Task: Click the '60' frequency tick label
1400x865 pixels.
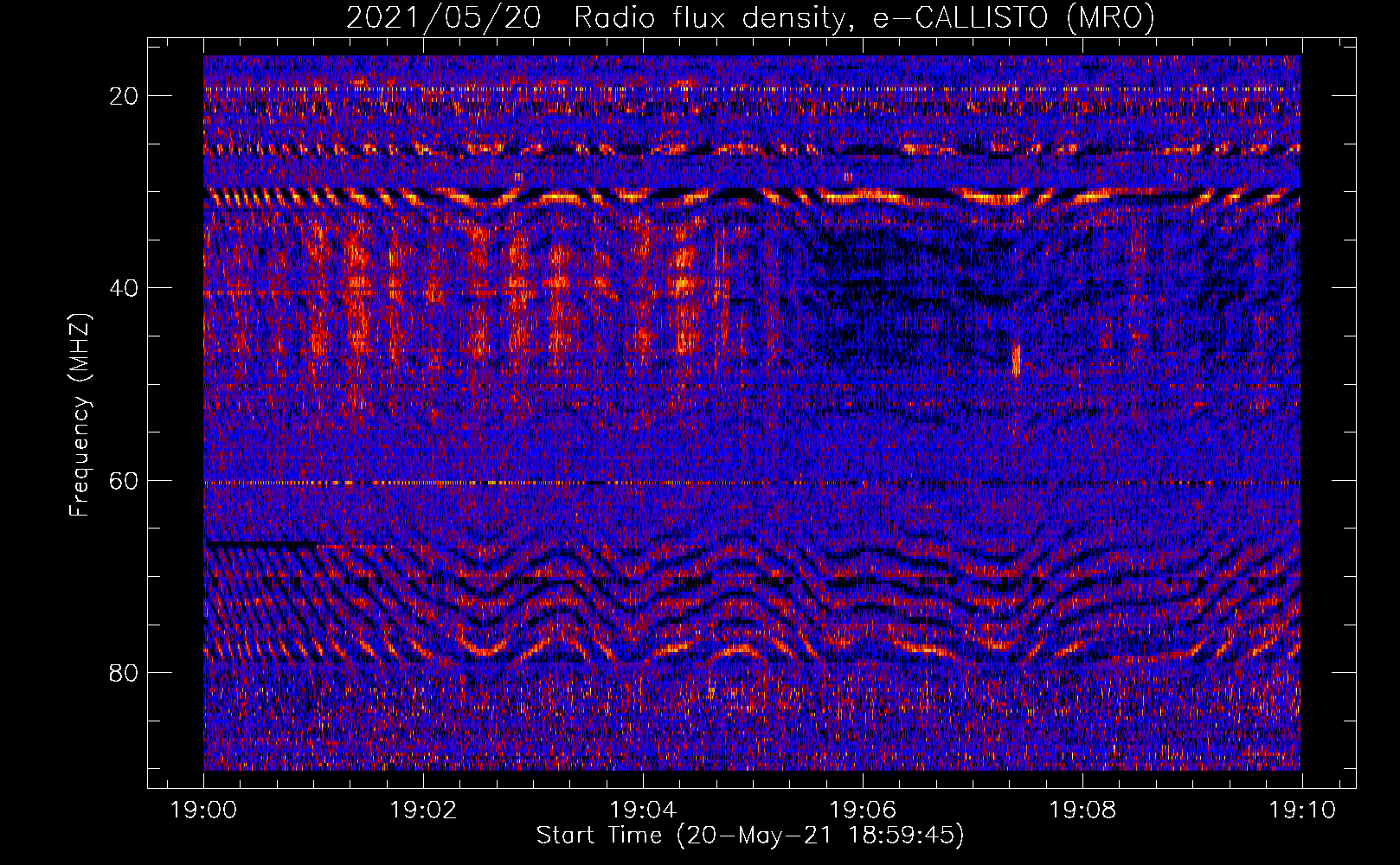Action: click(x=124, y=480)
